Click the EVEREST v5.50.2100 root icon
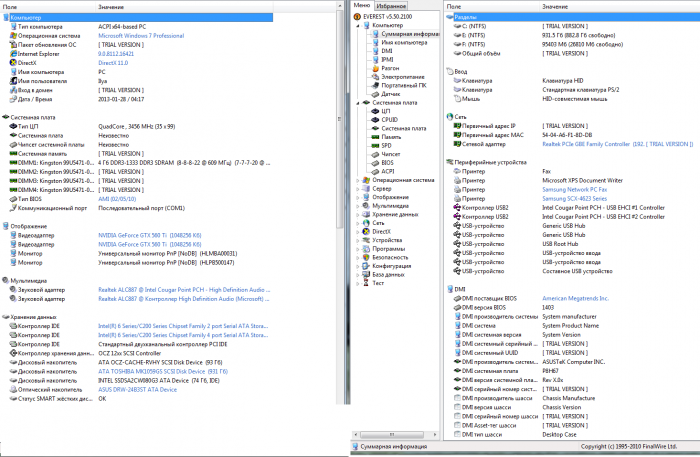Image resolution: width=700 pixels, height=457 pixels. point(357,17)
